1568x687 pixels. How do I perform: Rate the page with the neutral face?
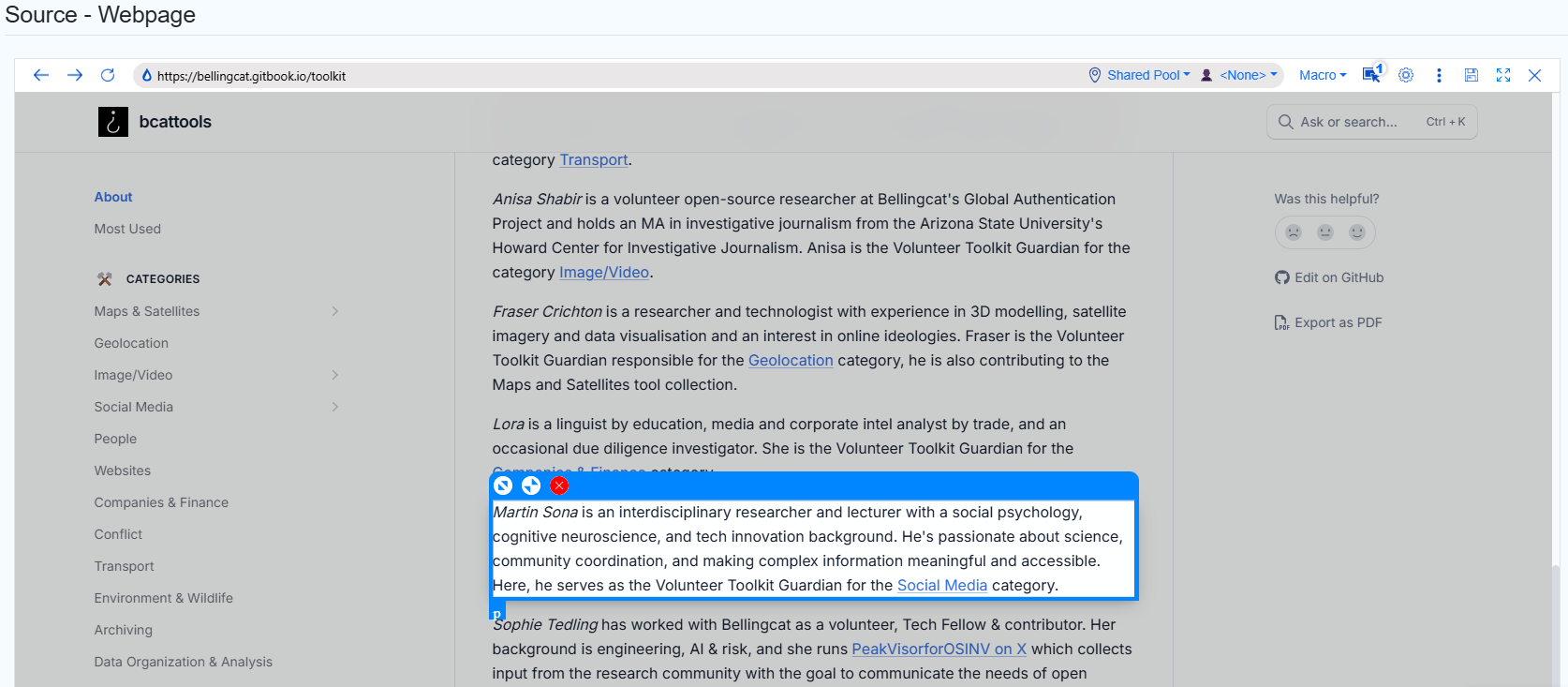tap(1325, 232)
